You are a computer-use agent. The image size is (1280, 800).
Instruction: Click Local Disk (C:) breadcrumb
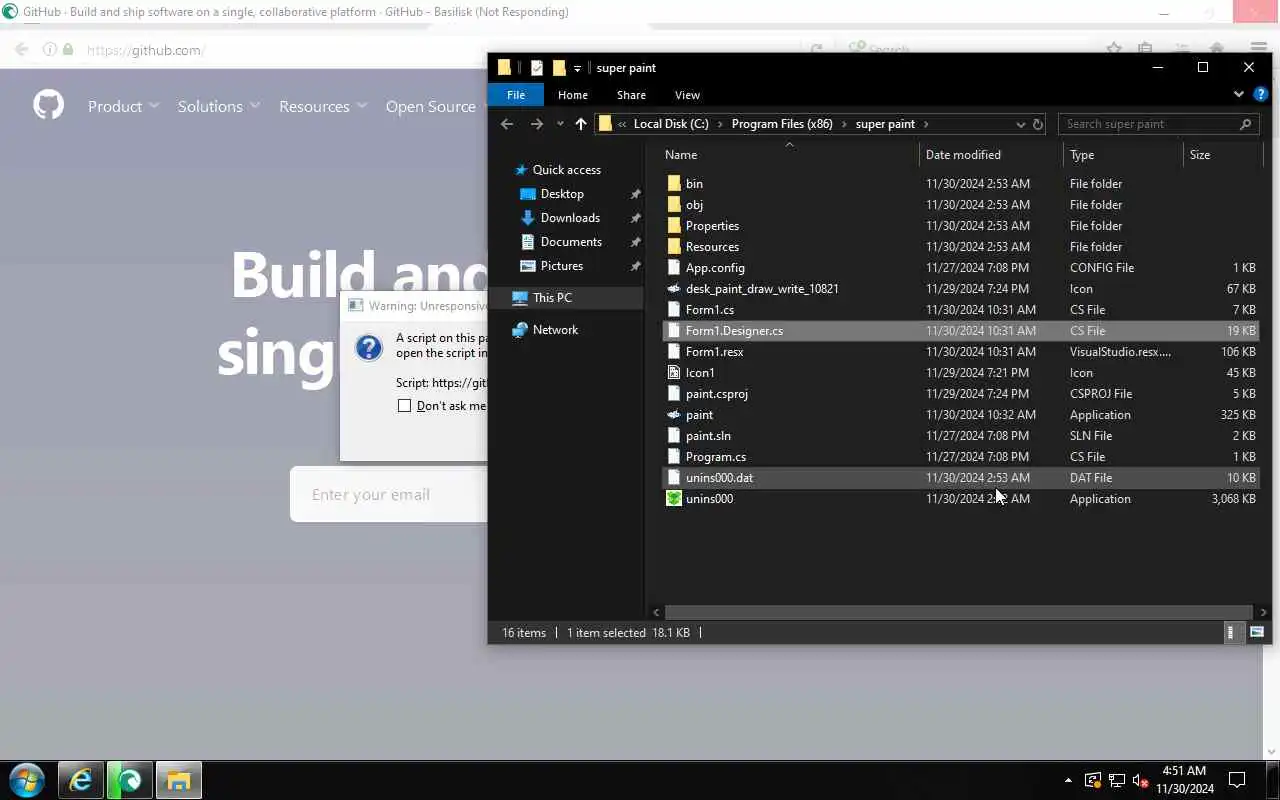click(671, 124)
